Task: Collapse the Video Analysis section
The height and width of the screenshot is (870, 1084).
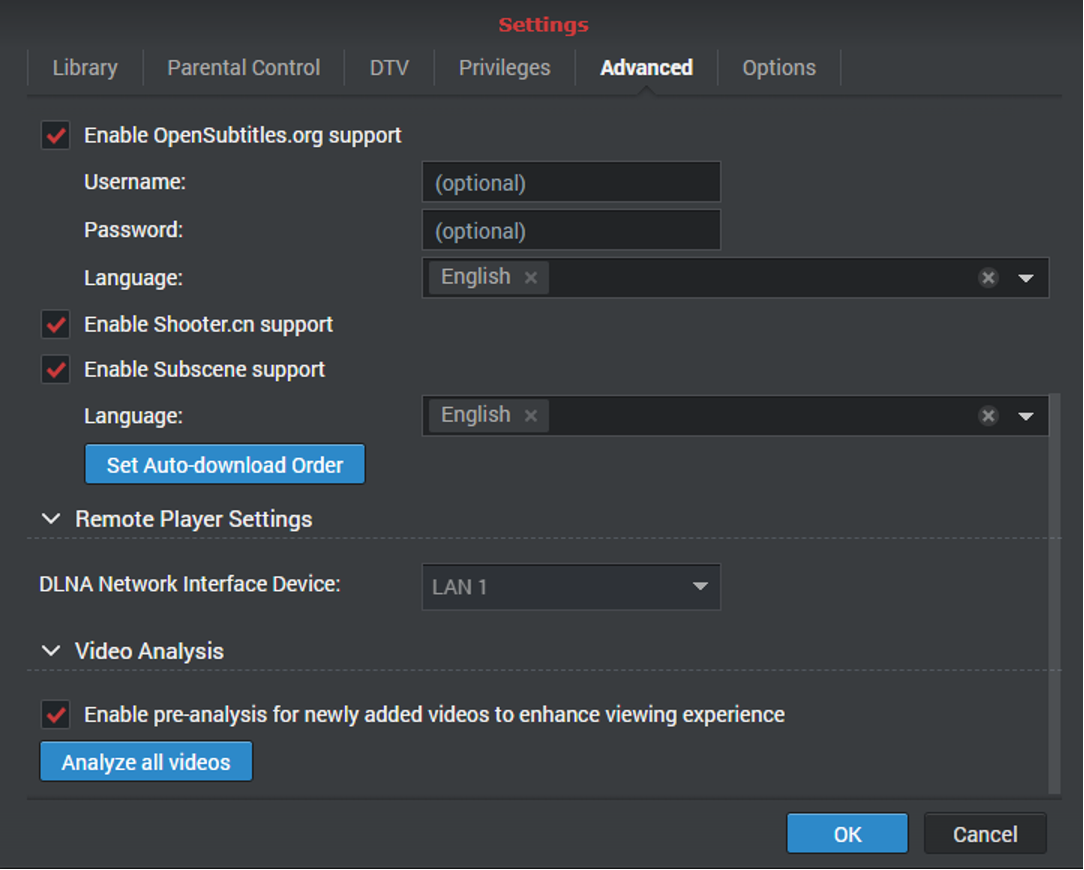Action: (51, 651)
